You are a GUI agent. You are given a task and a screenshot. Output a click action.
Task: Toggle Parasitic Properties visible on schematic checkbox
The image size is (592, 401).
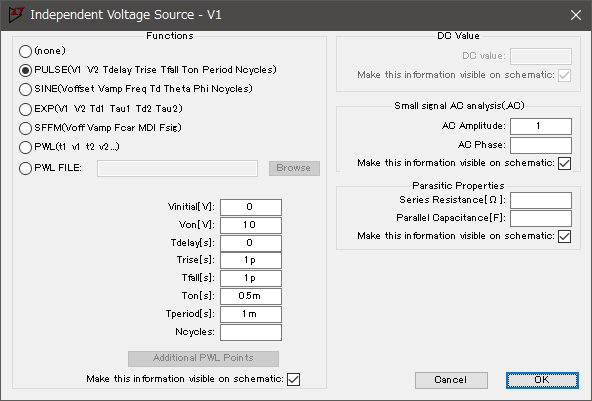[x=564, y=236]
